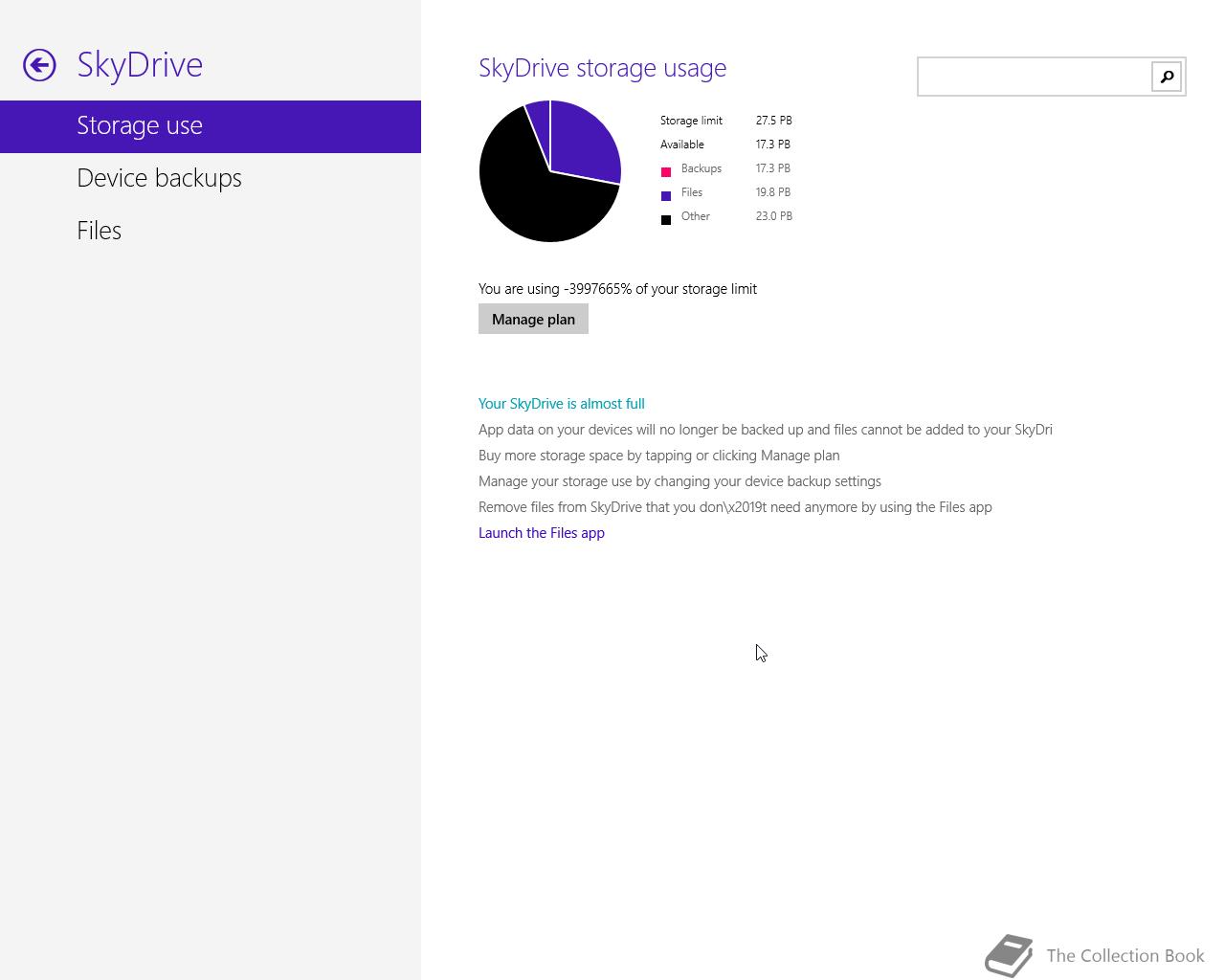Click the black Other legend swatch
This screenshot has height=980, width=1225.
(x=666, y=220)
